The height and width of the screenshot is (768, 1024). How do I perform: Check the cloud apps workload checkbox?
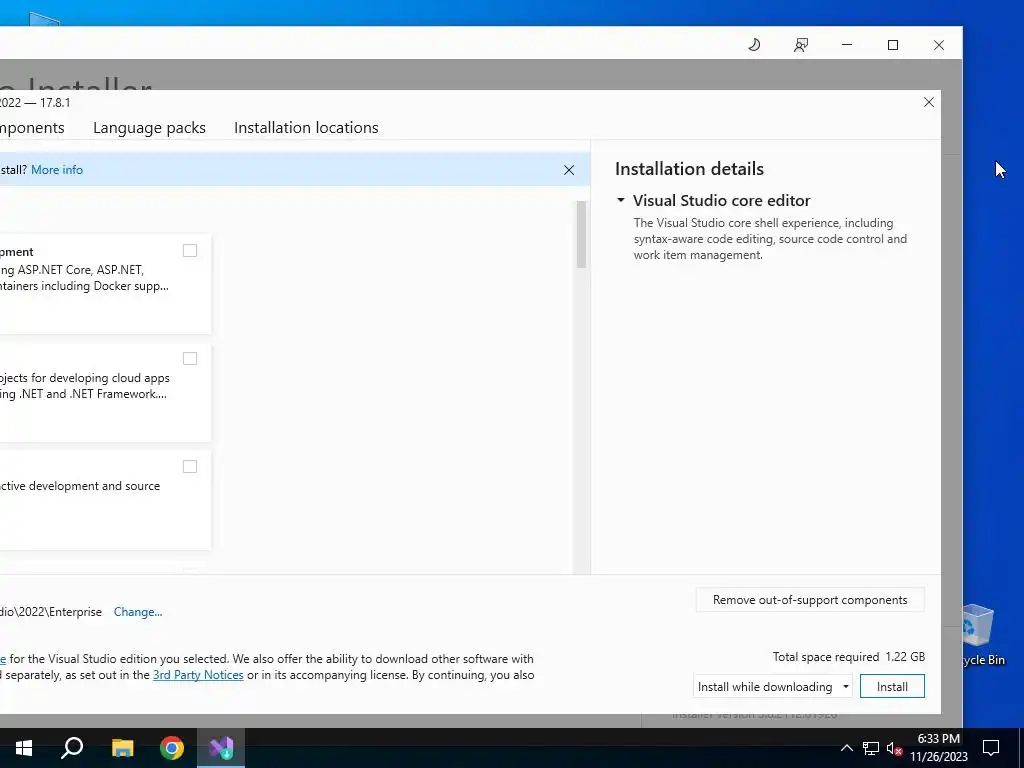pos(190,359)
